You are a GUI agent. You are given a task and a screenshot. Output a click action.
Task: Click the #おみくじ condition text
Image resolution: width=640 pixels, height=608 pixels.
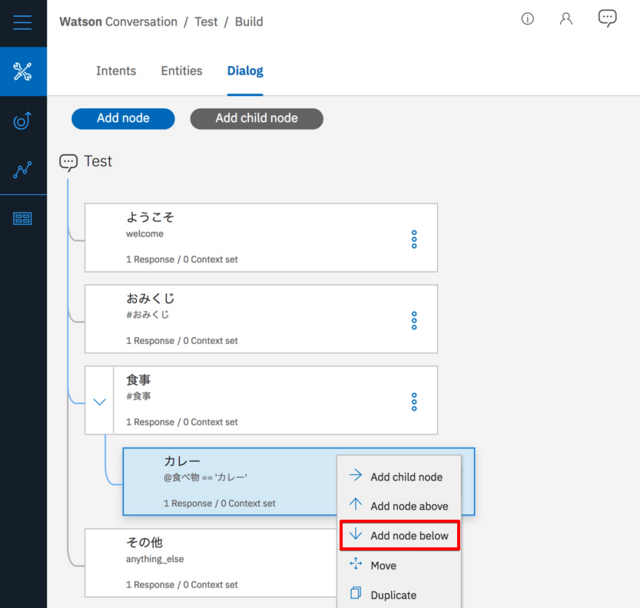click(x=147, y=315)
